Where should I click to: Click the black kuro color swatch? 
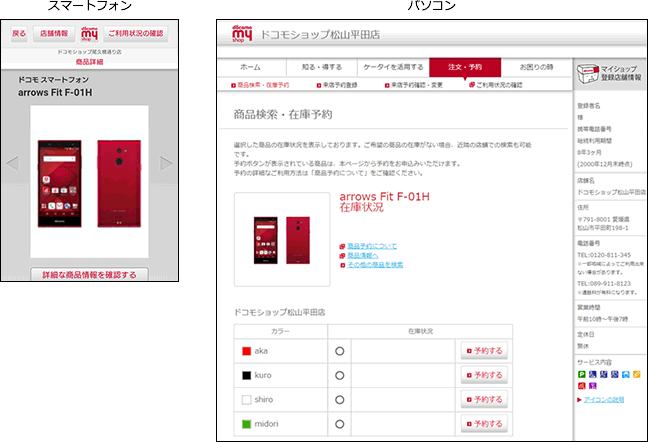(247, 375)
